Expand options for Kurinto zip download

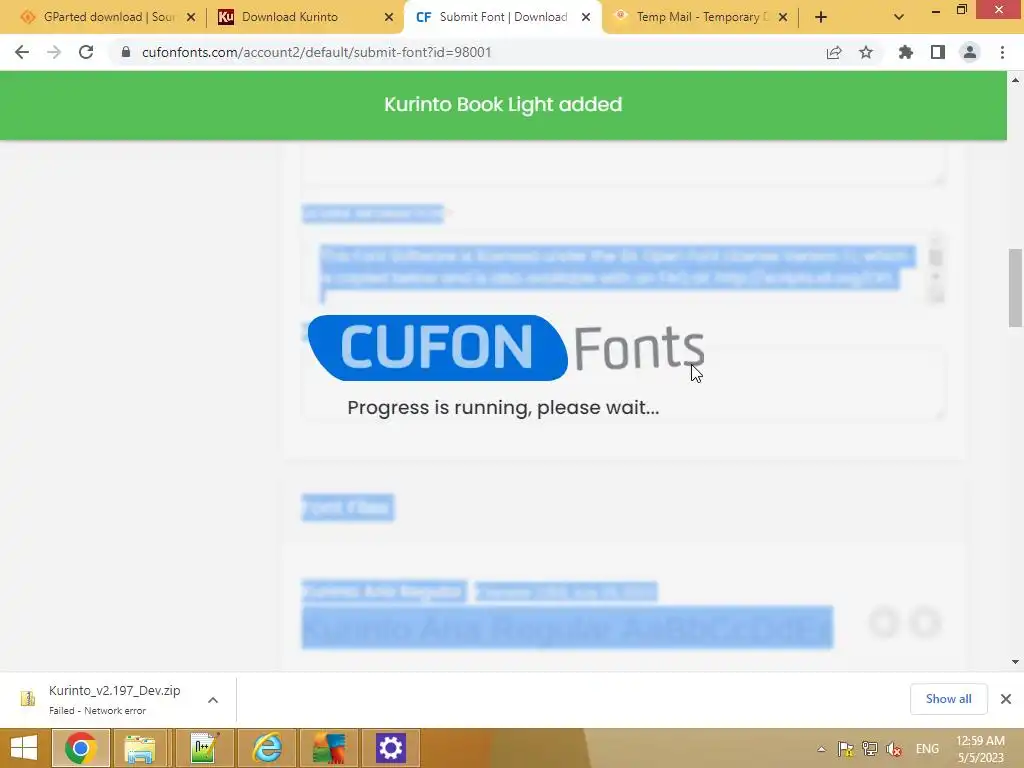pos(213,700)
